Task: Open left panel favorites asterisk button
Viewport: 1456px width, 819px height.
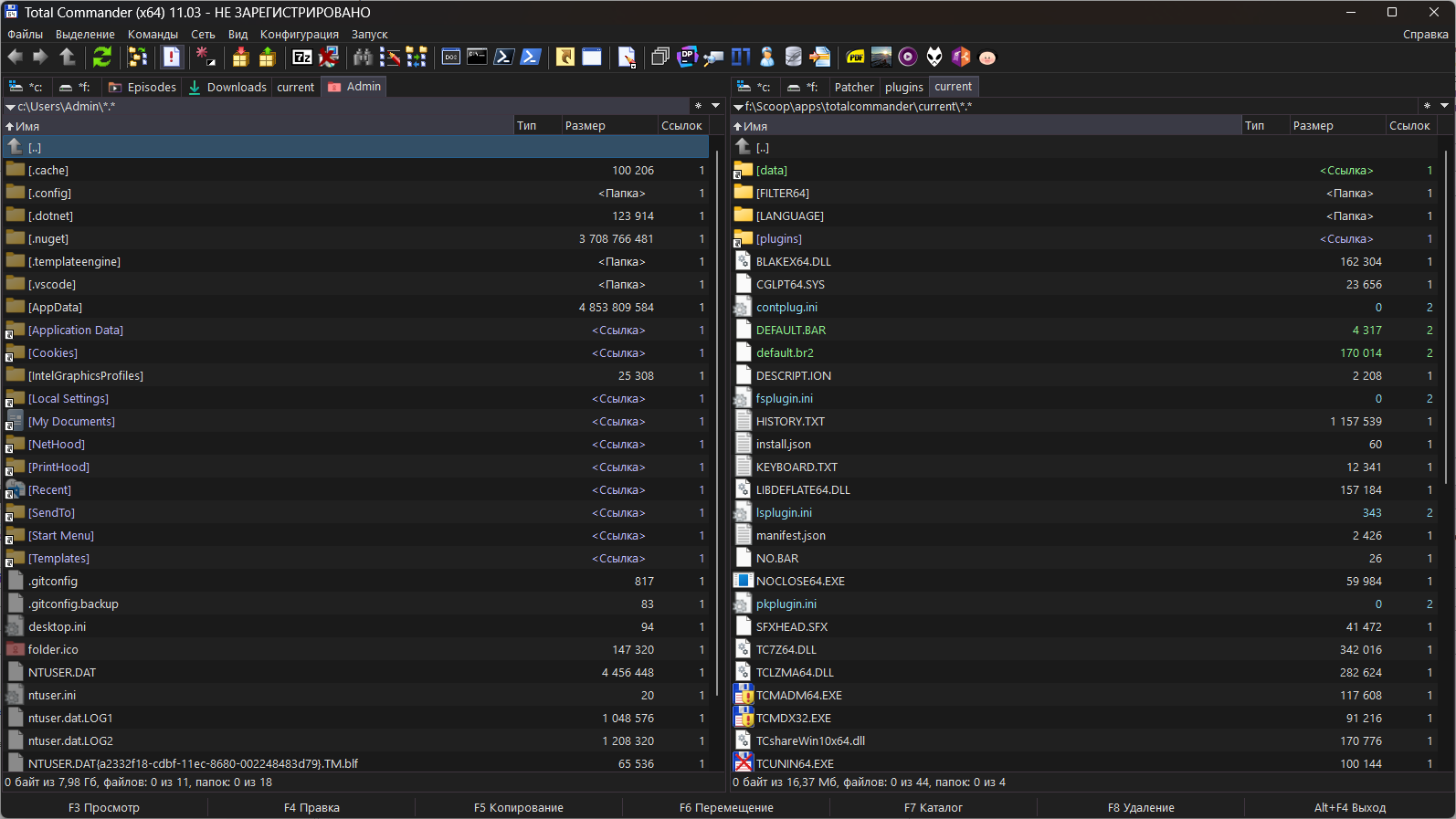Action: (x=699, y=106)
